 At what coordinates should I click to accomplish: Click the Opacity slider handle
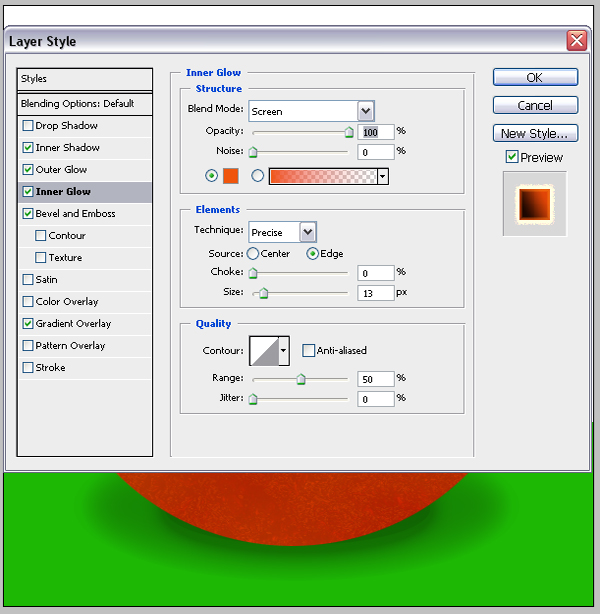click(x=349, y=132)
